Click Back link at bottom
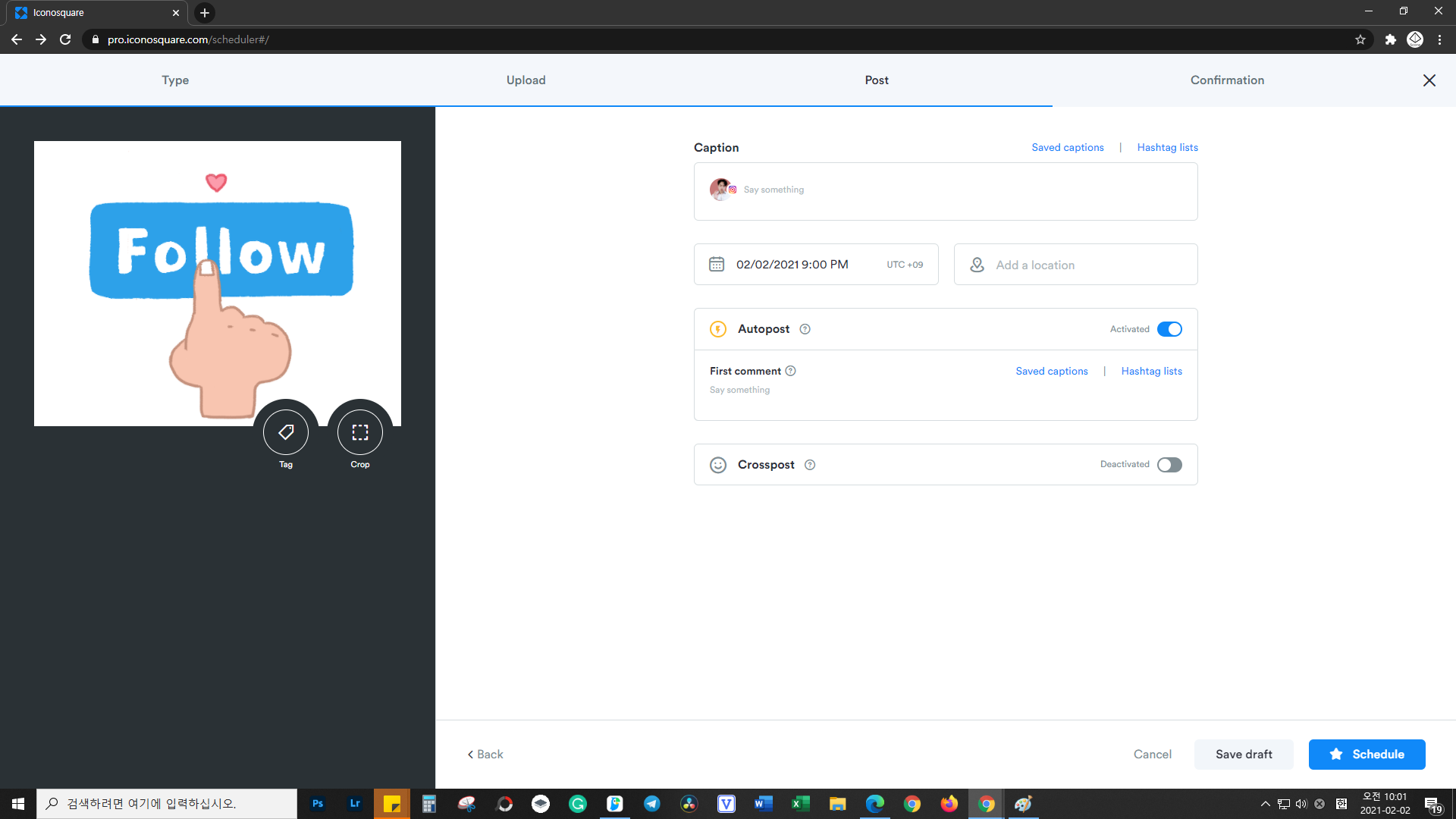Image resolution: width=1456 pixels, height=819 pixels. (x=485, y=754)
